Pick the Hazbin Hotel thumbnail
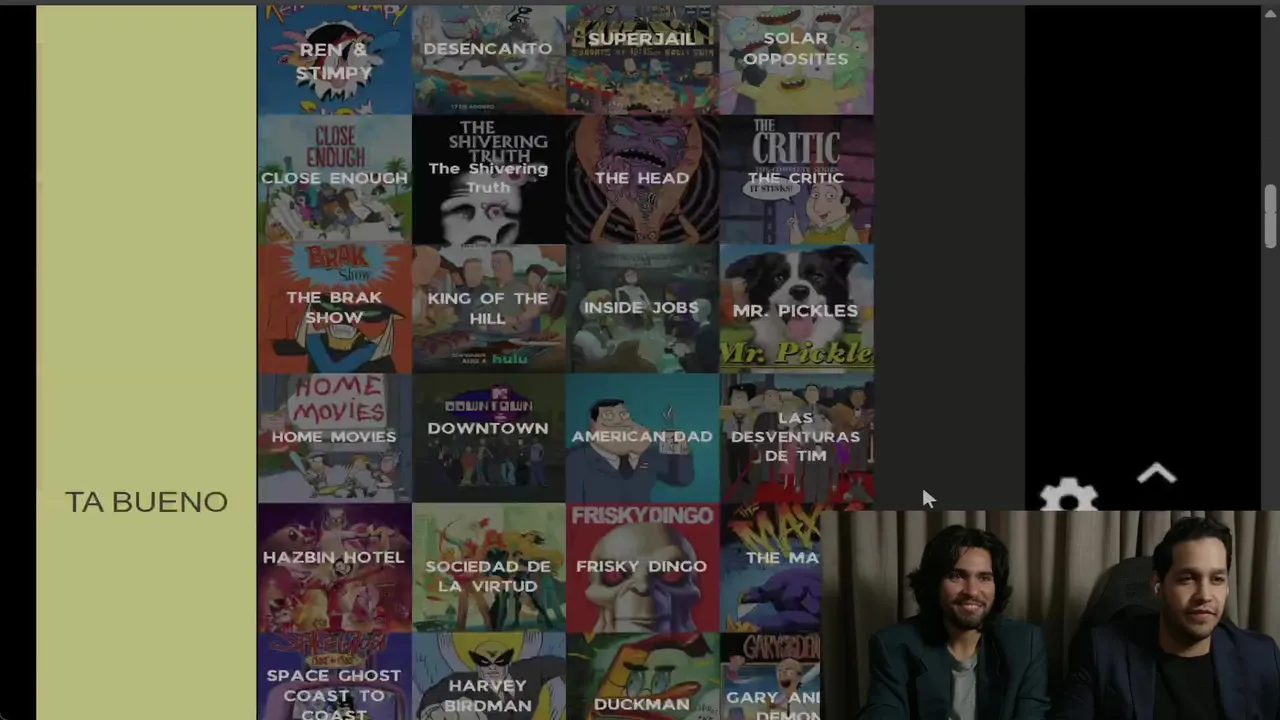 [334, 567]
